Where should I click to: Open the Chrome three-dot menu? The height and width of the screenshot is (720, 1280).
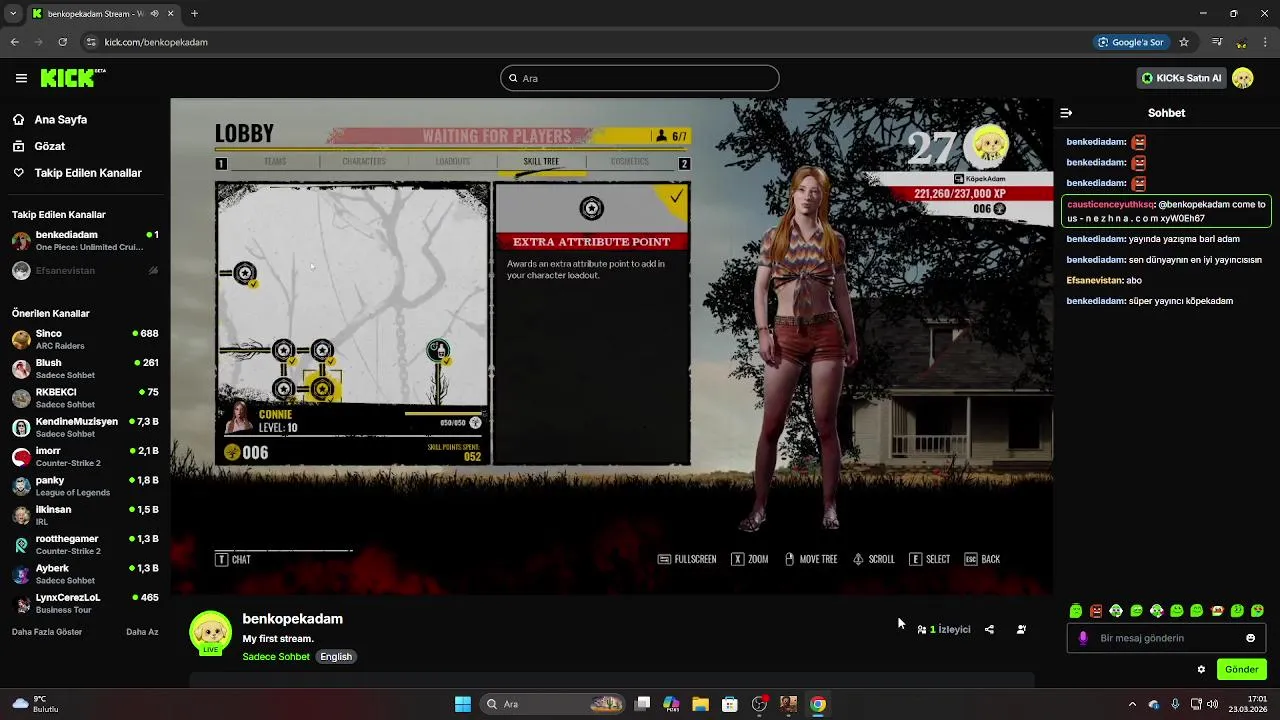tap(1265, 42)
